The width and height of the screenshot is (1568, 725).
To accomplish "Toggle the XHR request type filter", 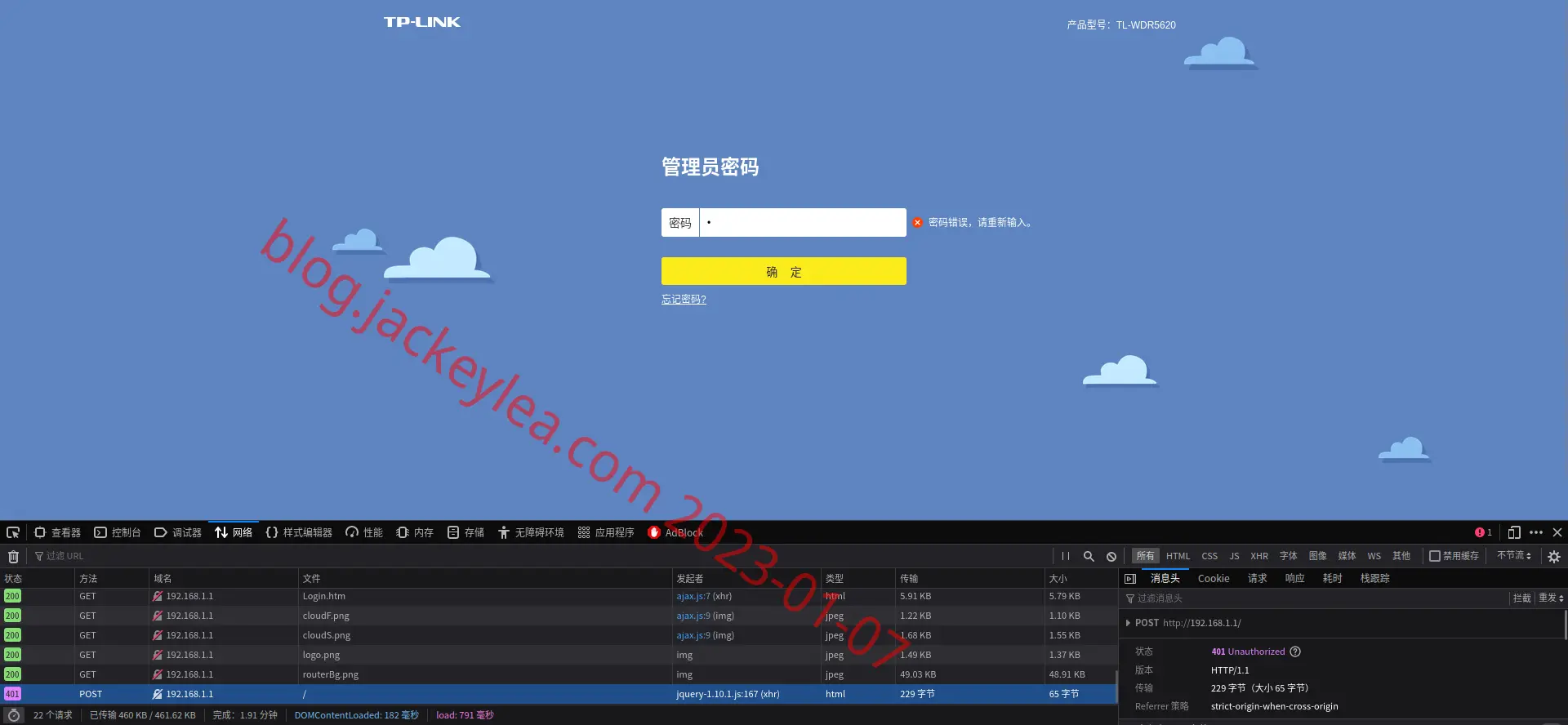I will pos(1259,556).
